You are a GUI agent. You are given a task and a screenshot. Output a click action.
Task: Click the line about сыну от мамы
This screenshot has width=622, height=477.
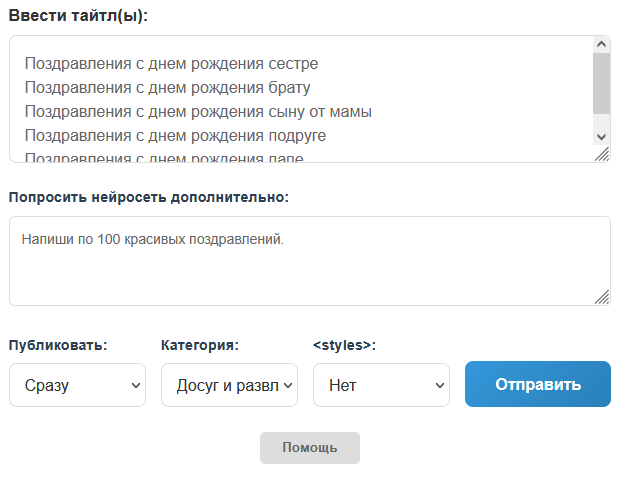(x=198, y=112)
